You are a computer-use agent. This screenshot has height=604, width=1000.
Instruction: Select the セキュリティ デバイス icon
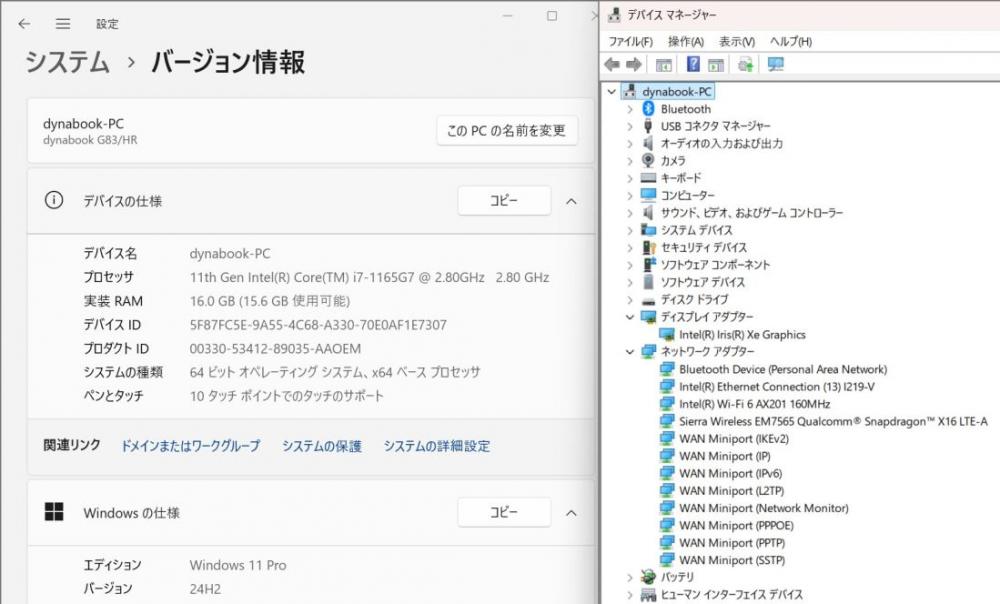pyautogui.click(x=649, y=247)
